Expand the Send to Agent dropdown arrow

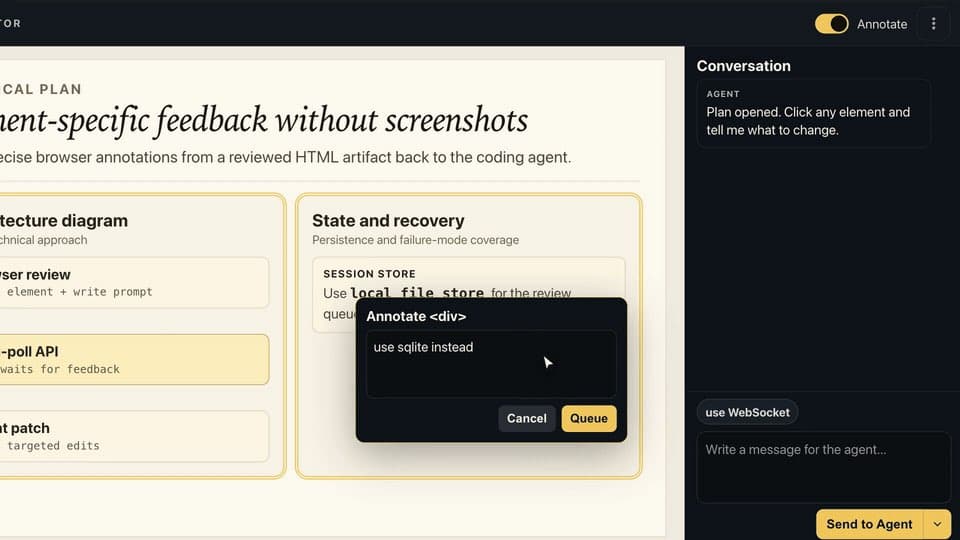click(x=937, y=524)
